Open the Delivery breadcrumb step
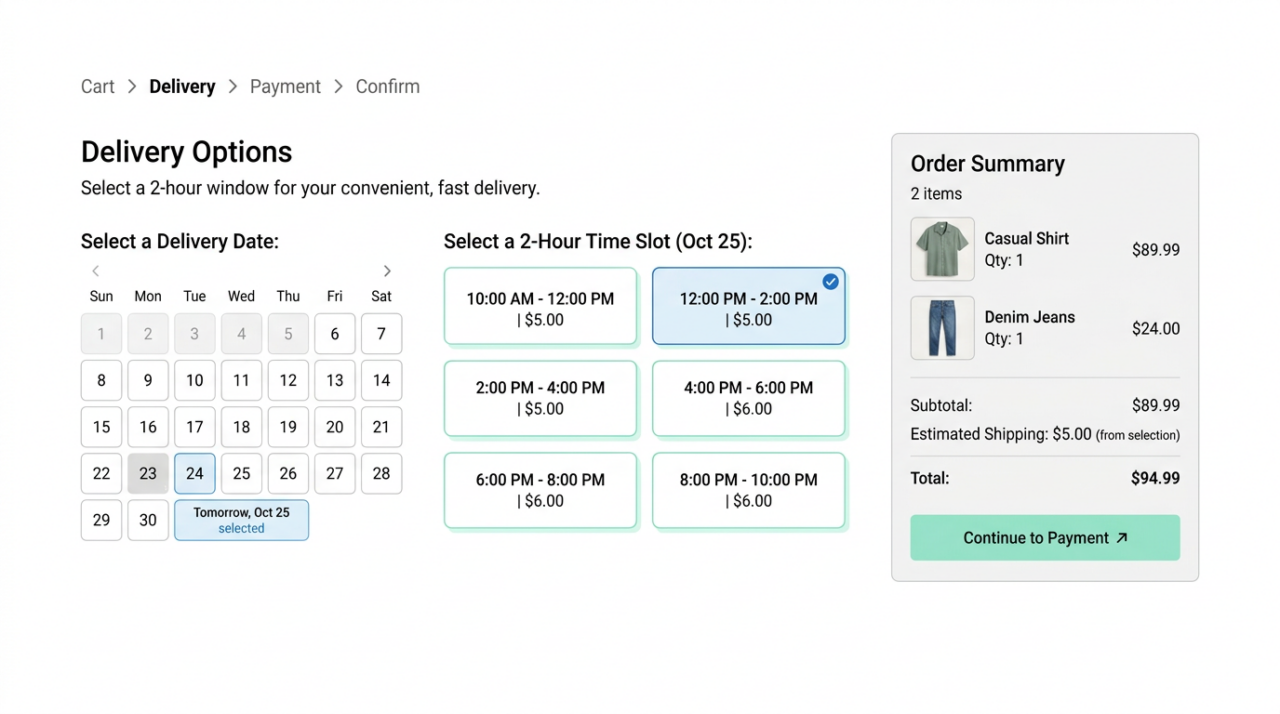Image resolution: width=1280 pixels, height=714 pixels. coord(182,87)
